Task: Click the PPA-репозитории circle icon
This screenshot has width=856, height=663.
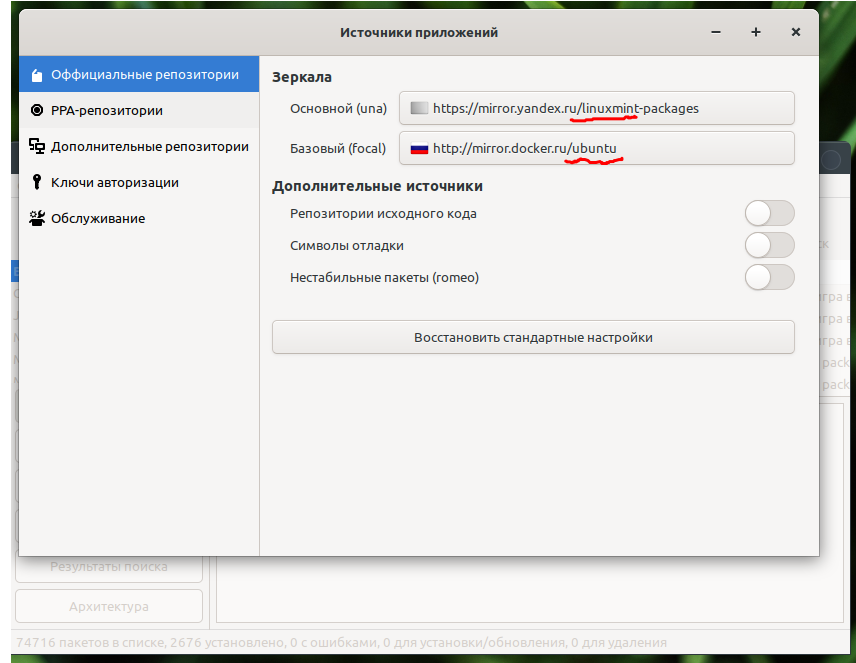Action: pos(37,110)
